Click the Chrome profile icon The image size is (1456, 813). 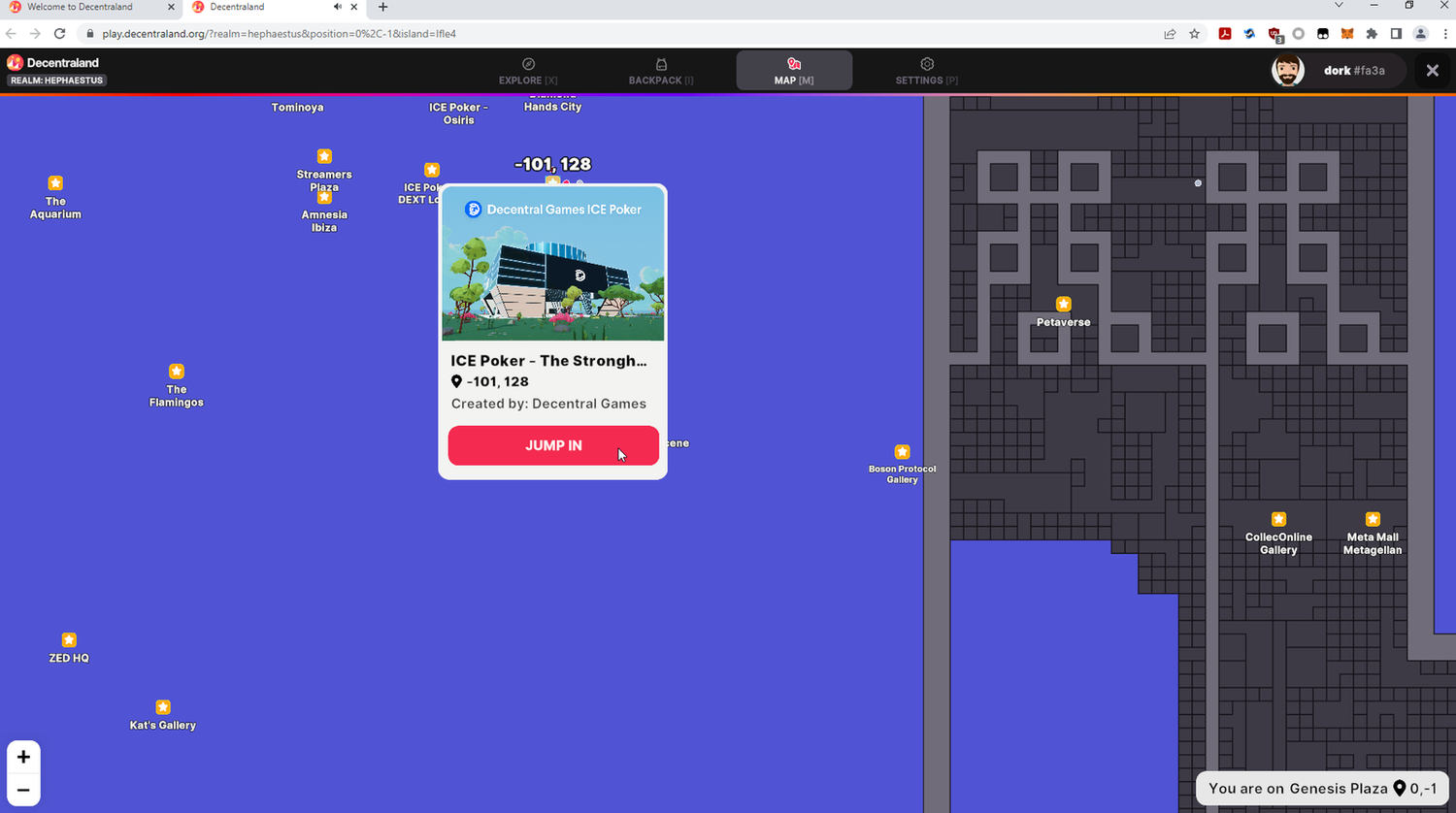pos(1420,33)
